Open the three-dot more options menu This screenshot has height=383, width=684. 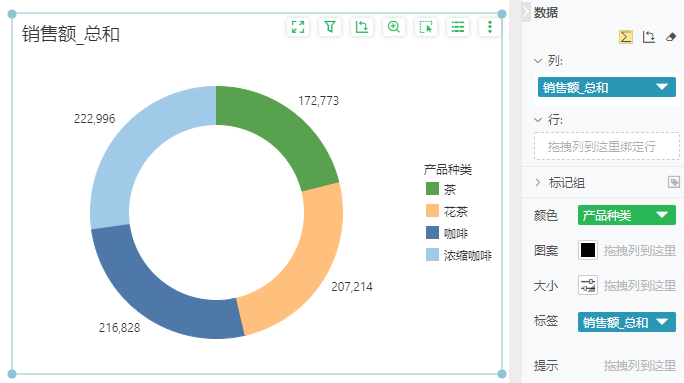pos(489,27)
